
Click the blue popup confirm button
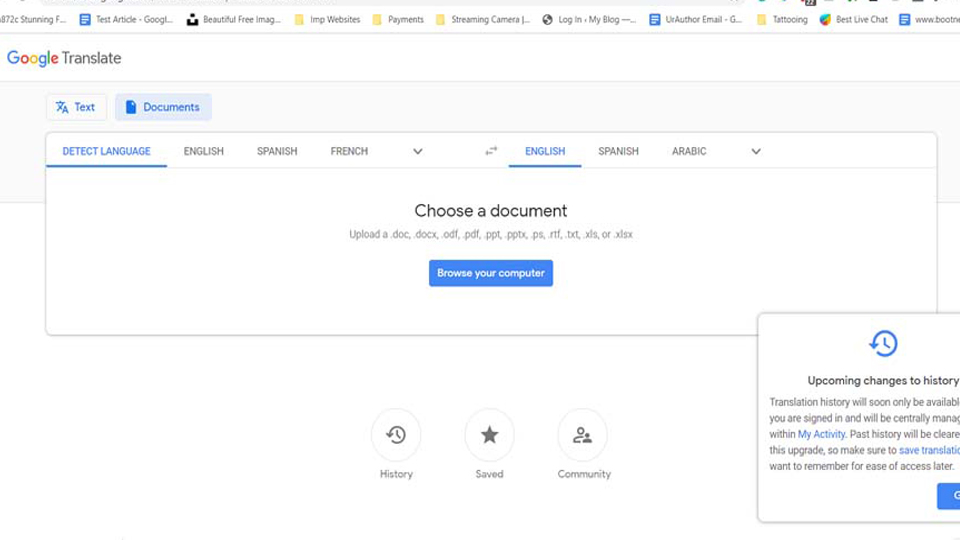pyautogui.click(x=948, y=496)
